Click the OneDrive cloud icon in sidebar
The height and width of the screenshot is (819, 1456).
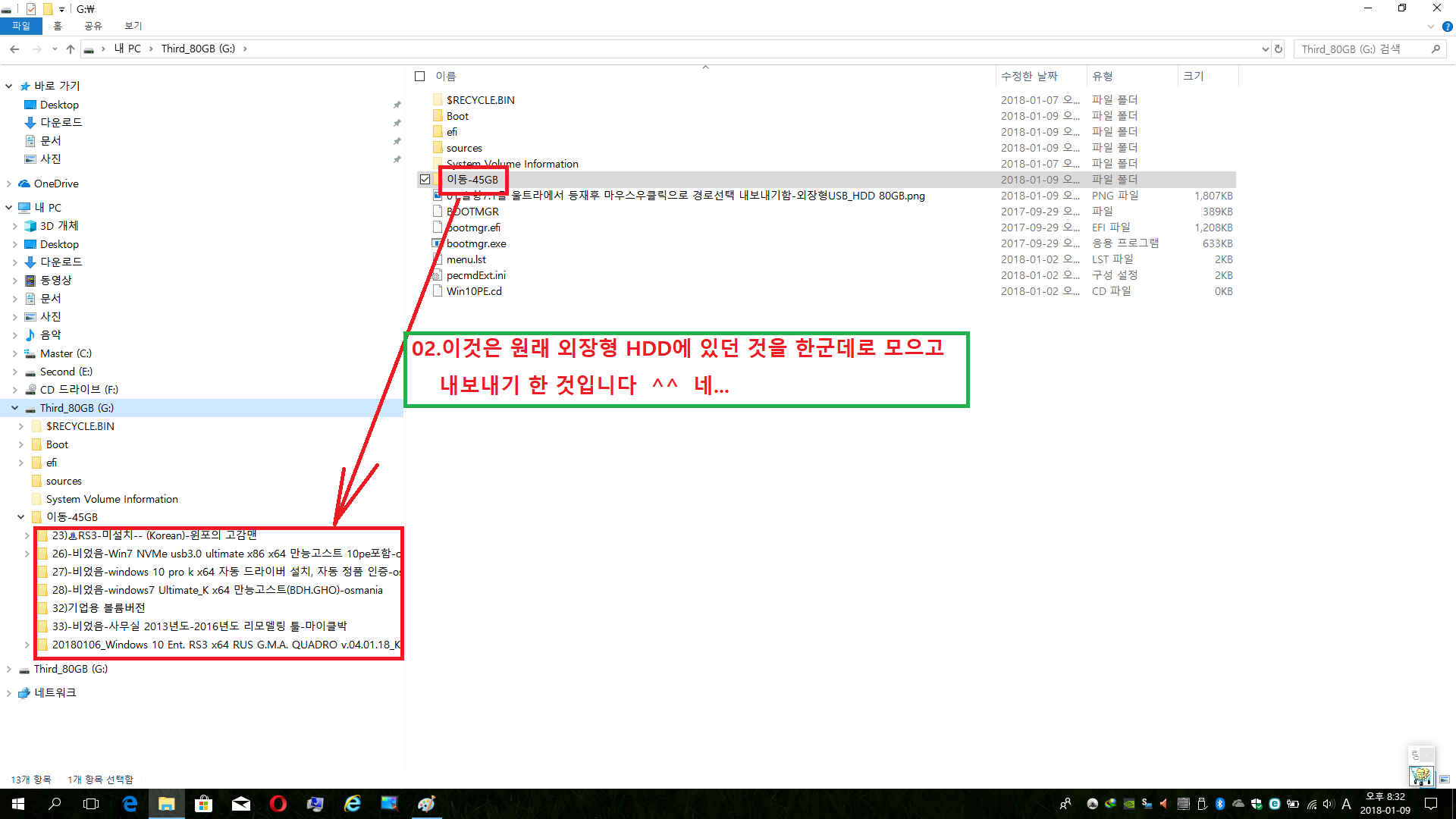point(25,184)
